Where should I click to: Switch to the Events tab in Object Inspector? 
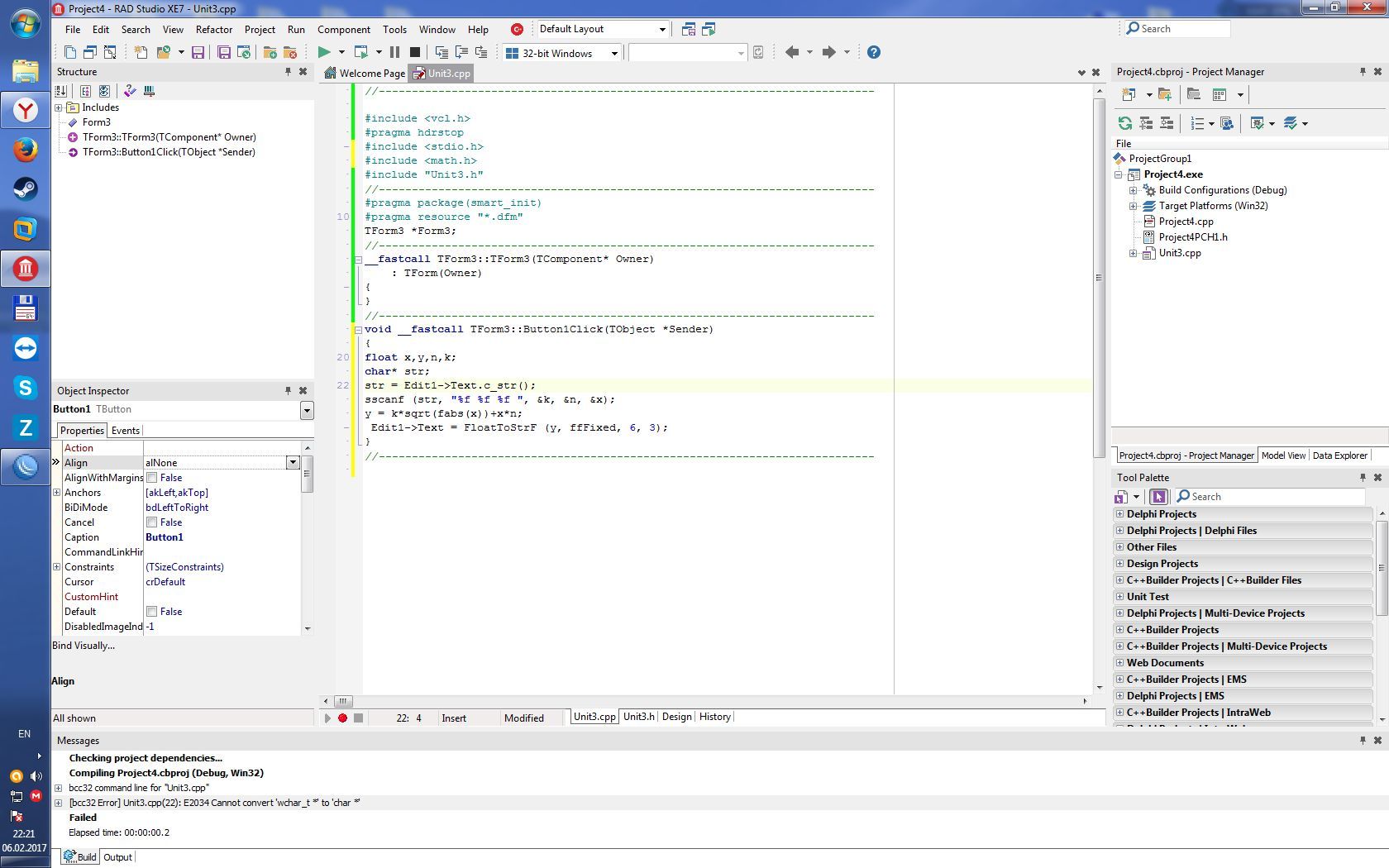pos(125,430)
